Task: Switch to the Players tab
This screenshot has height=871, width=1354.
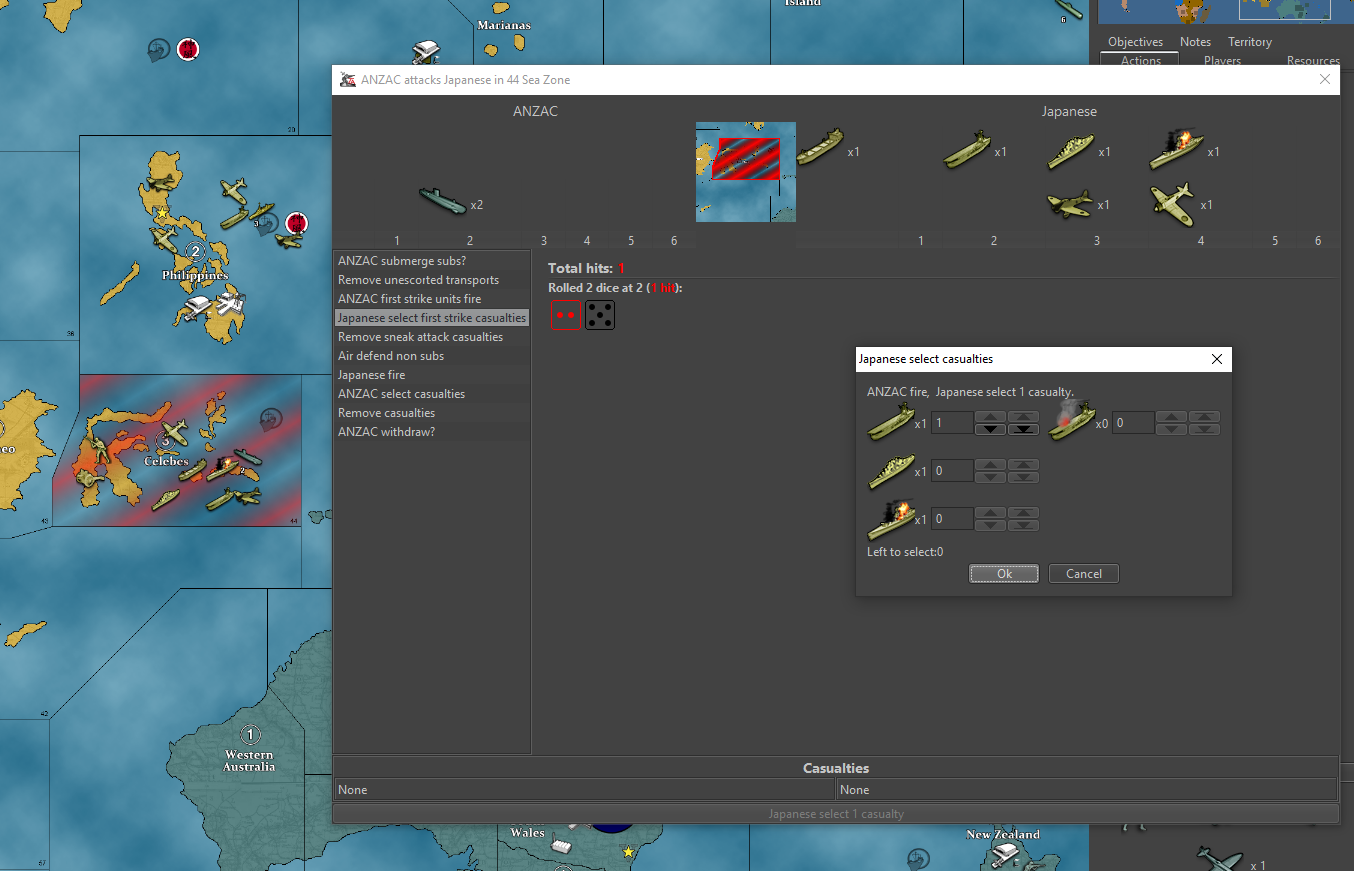Action: (x=1222, y=60)
